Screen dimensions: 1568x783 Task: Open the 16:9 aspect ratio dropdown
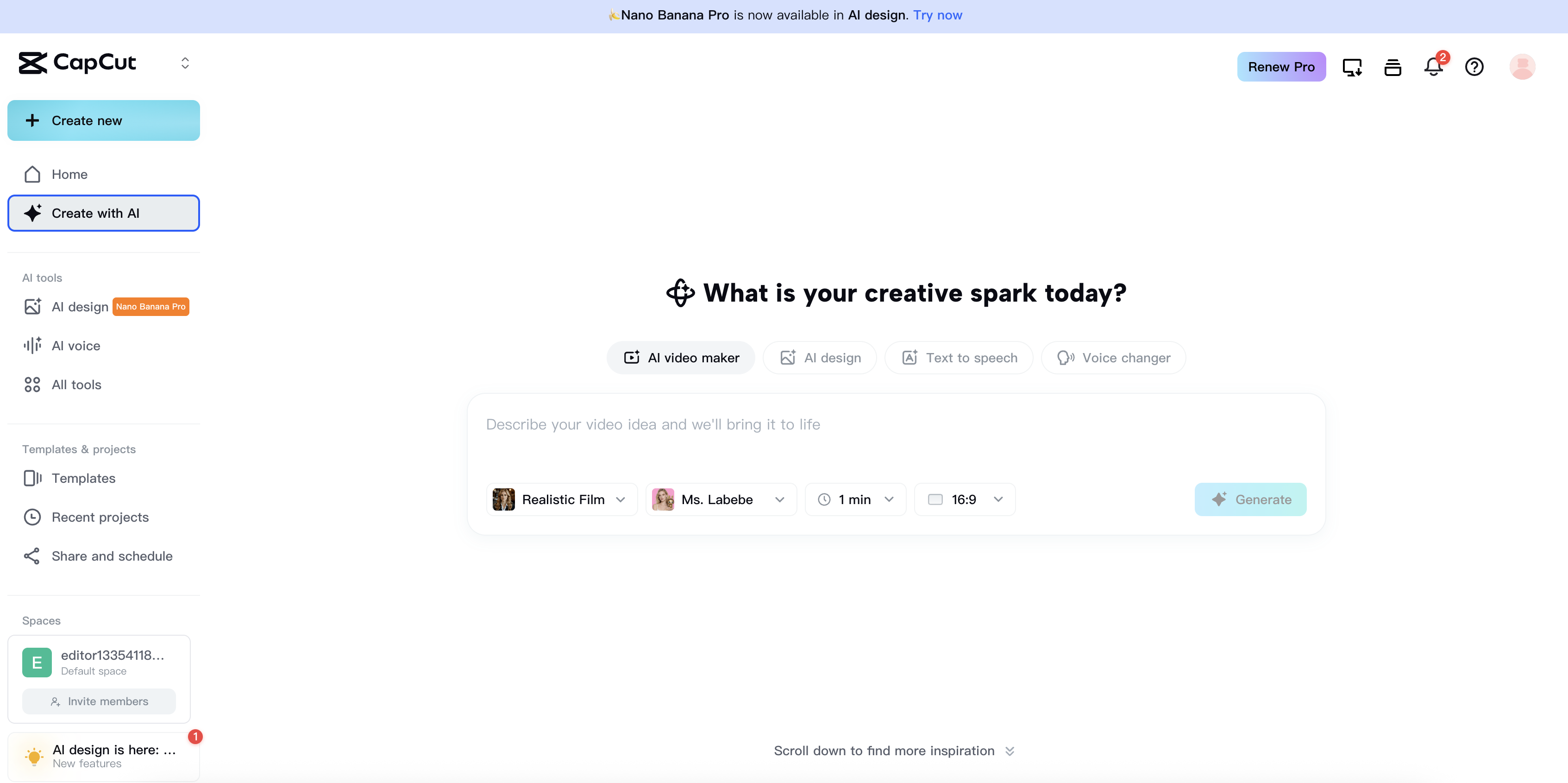pyautogui.click(x=964, y=499)
